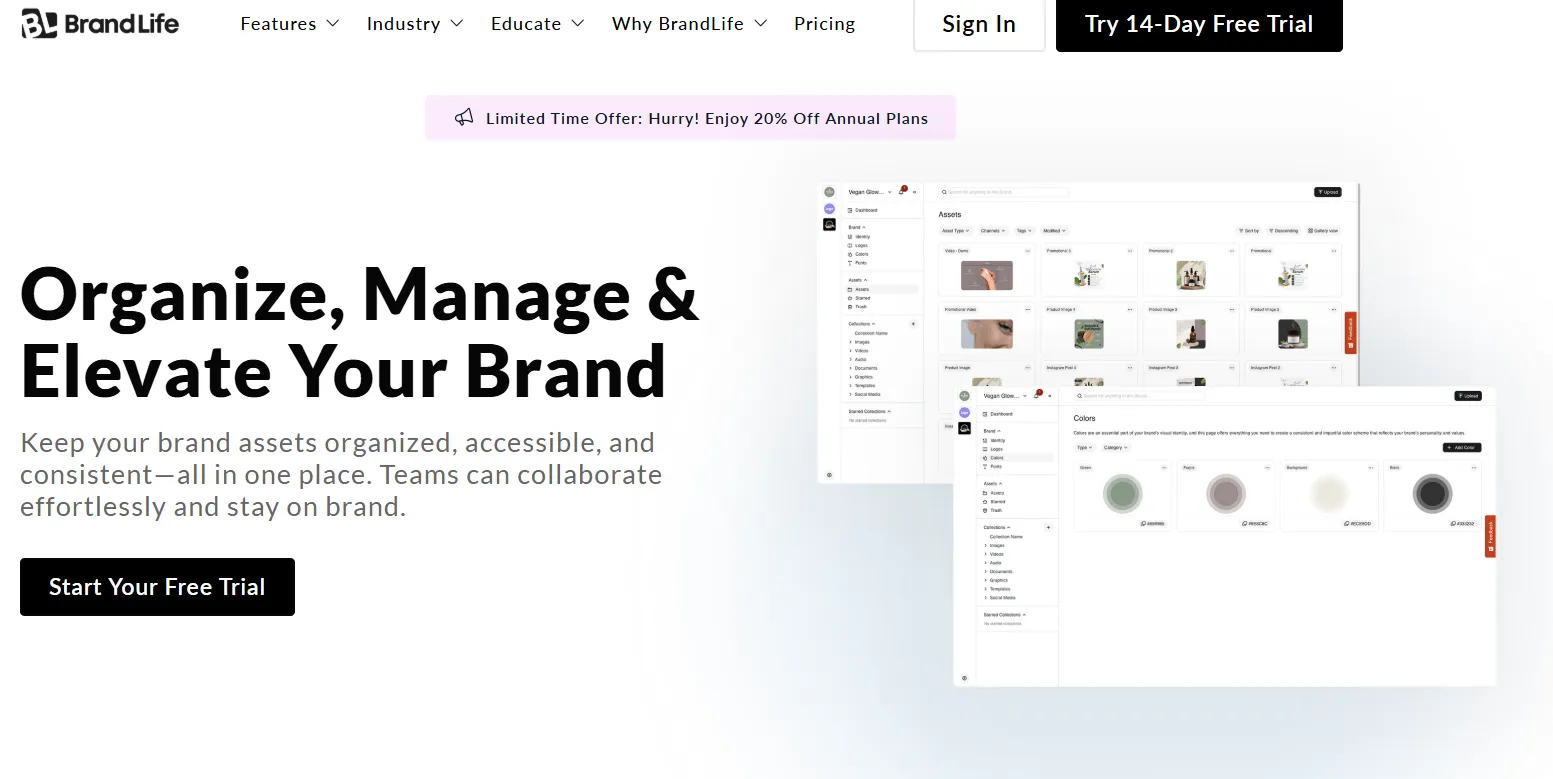The width and height of the screenshot is (1553, 779).
Task: Collapse the Collections section in the sidebar
Action: [873, 324]
